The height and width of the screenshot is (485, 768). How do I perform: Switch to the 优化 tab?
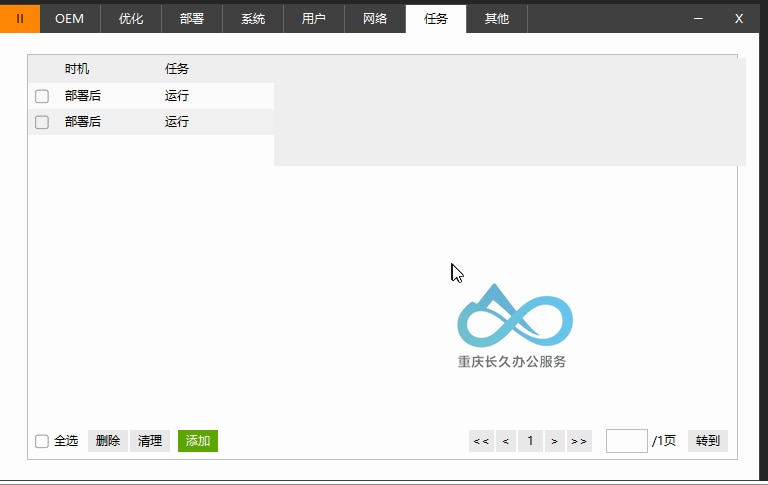(x=131, y=19)
